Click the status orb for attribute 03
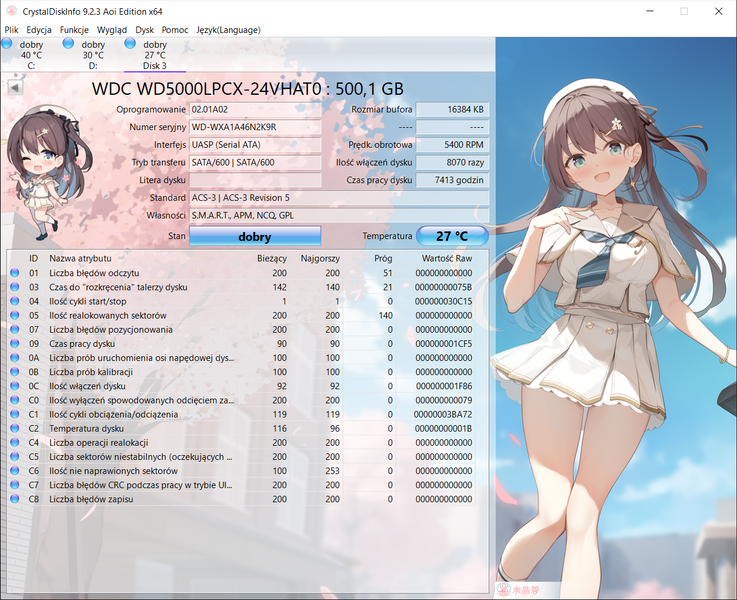This screenshot has height=600, width=737. tap(15, 287)
